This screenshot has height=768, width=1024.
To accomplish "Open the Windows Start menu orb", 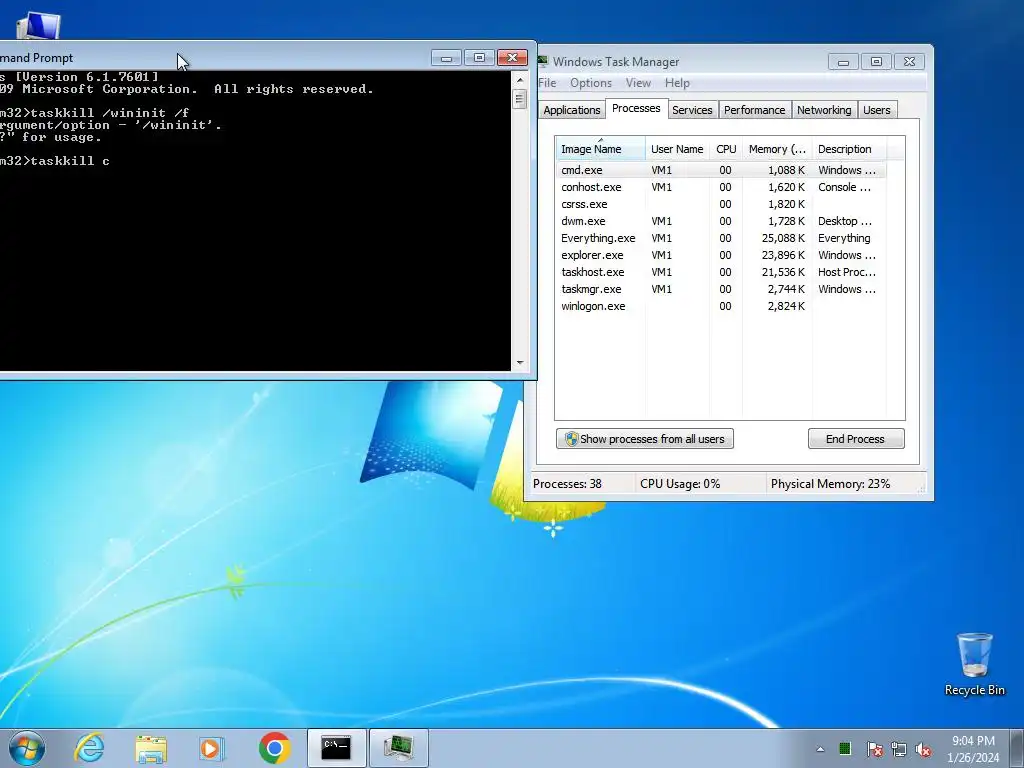I will pyautogui.click(x=27, y=748).
